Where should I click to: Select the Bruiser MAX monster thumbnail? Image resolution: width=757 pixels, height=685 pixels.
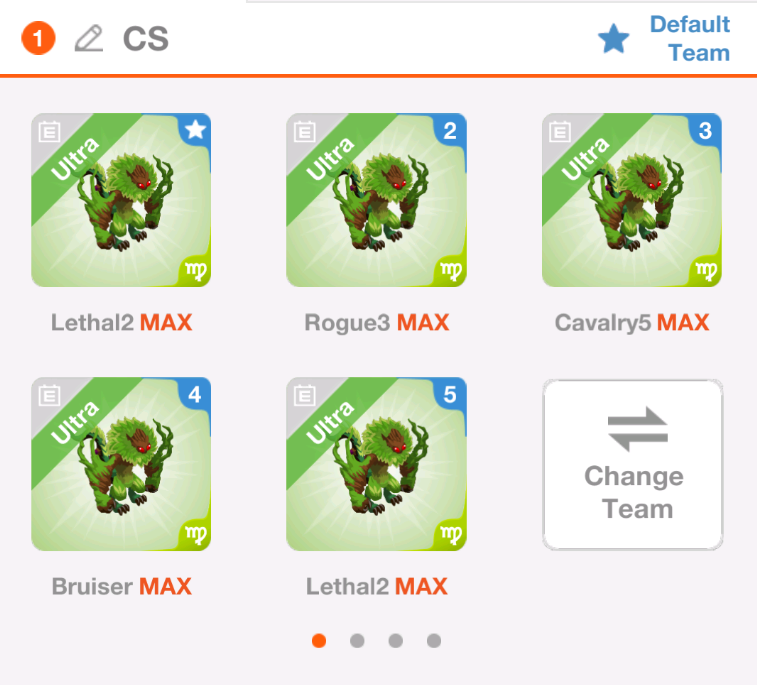[x=121, y=464]
